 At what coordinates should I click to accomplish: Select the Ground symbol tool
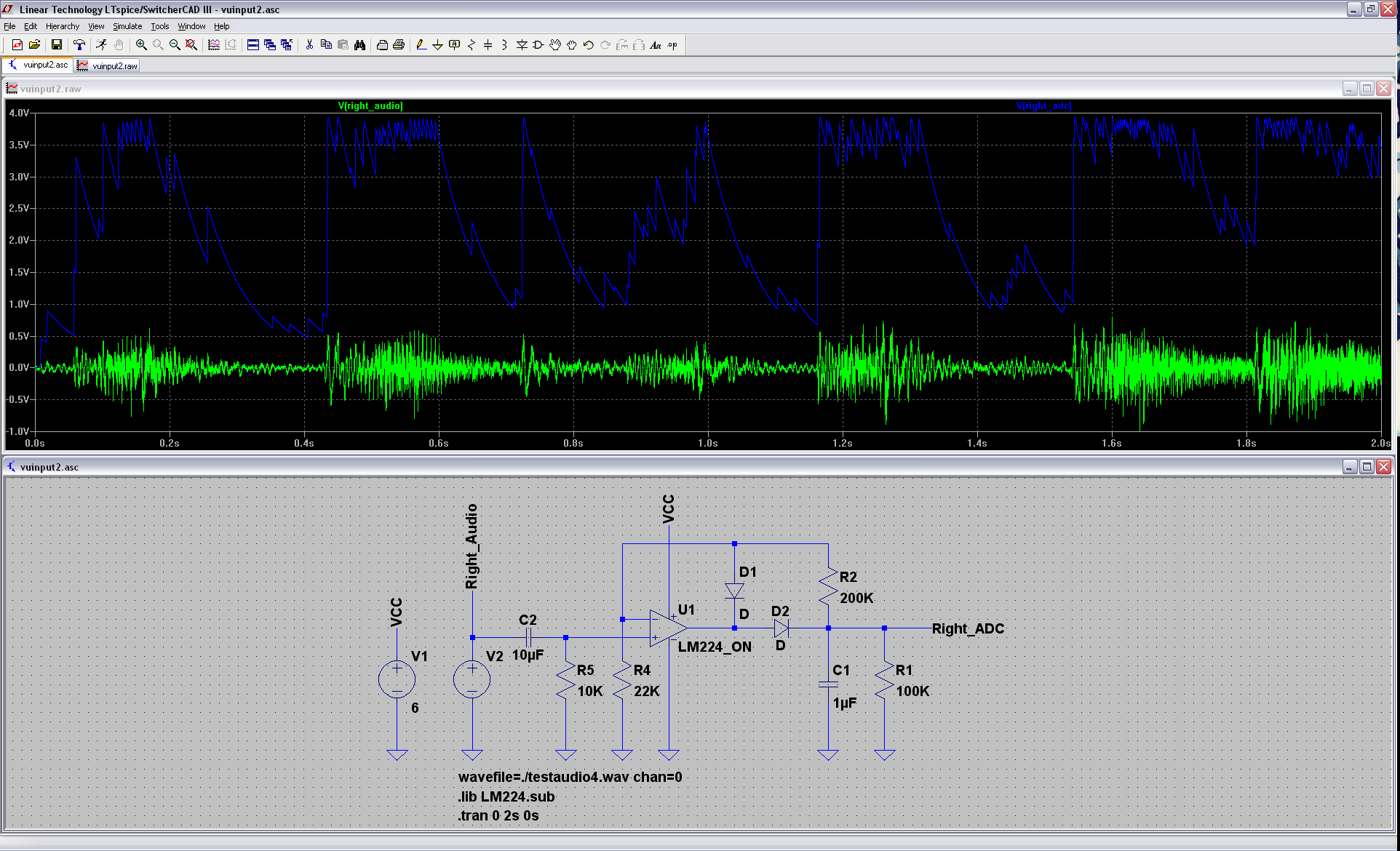[437, 45]
